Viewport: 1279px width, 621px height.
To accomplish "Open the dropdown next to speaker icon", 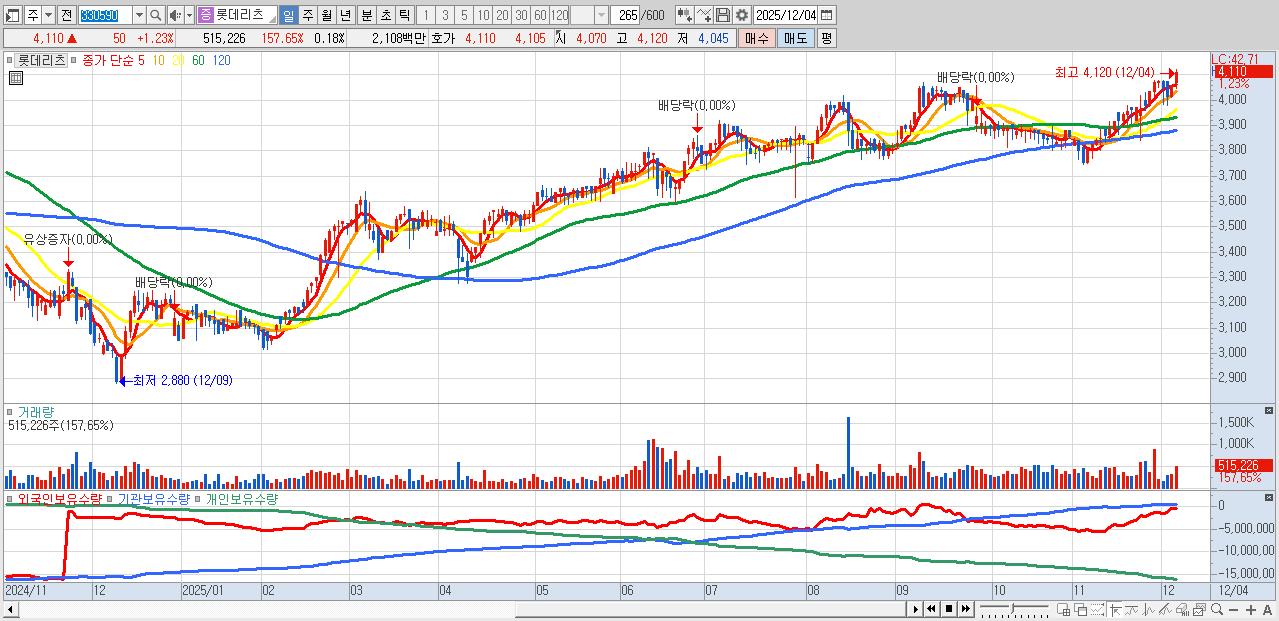I will [x=189, y=15].
